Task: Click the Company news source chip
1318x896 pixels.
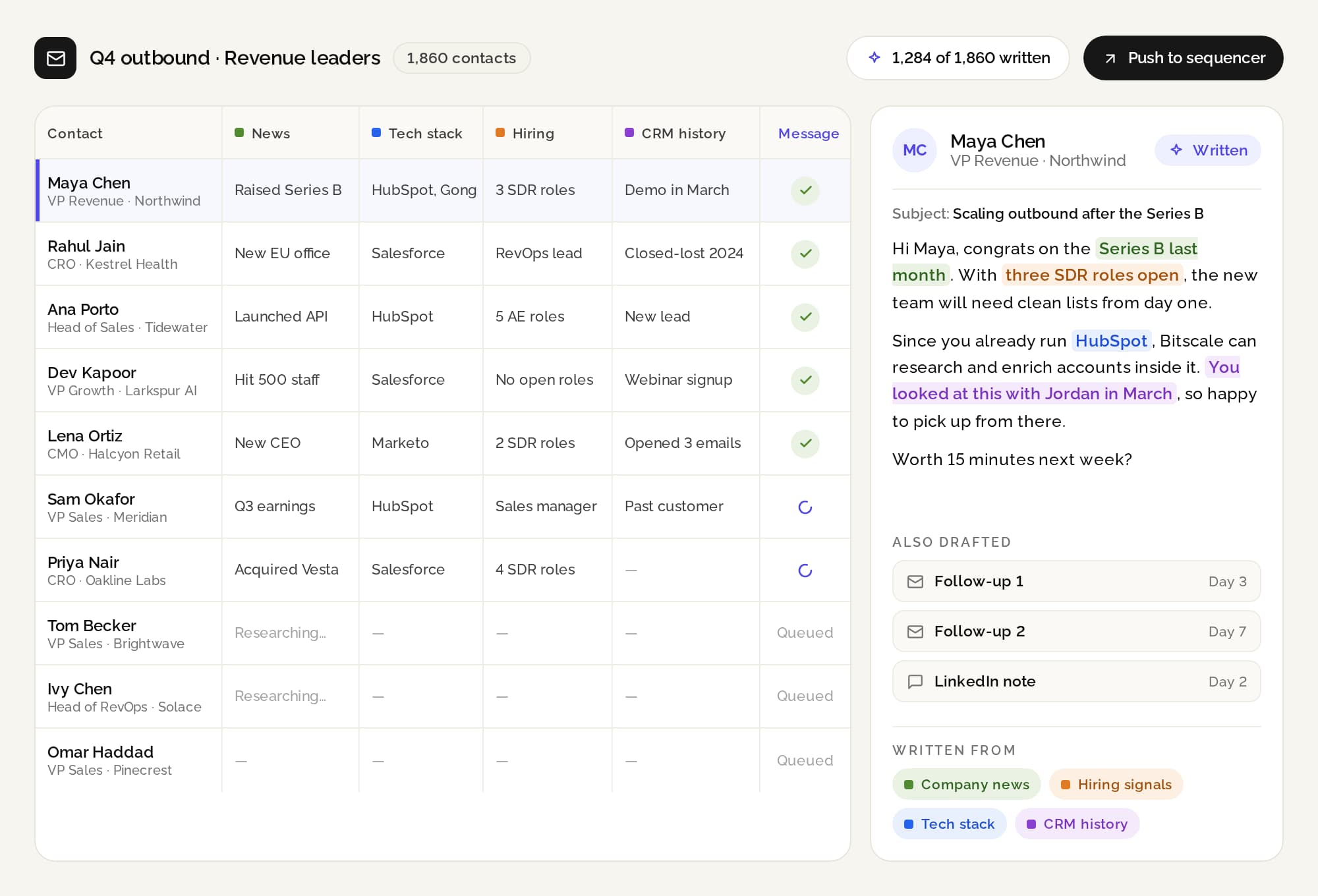Action: tap(966, 784)
